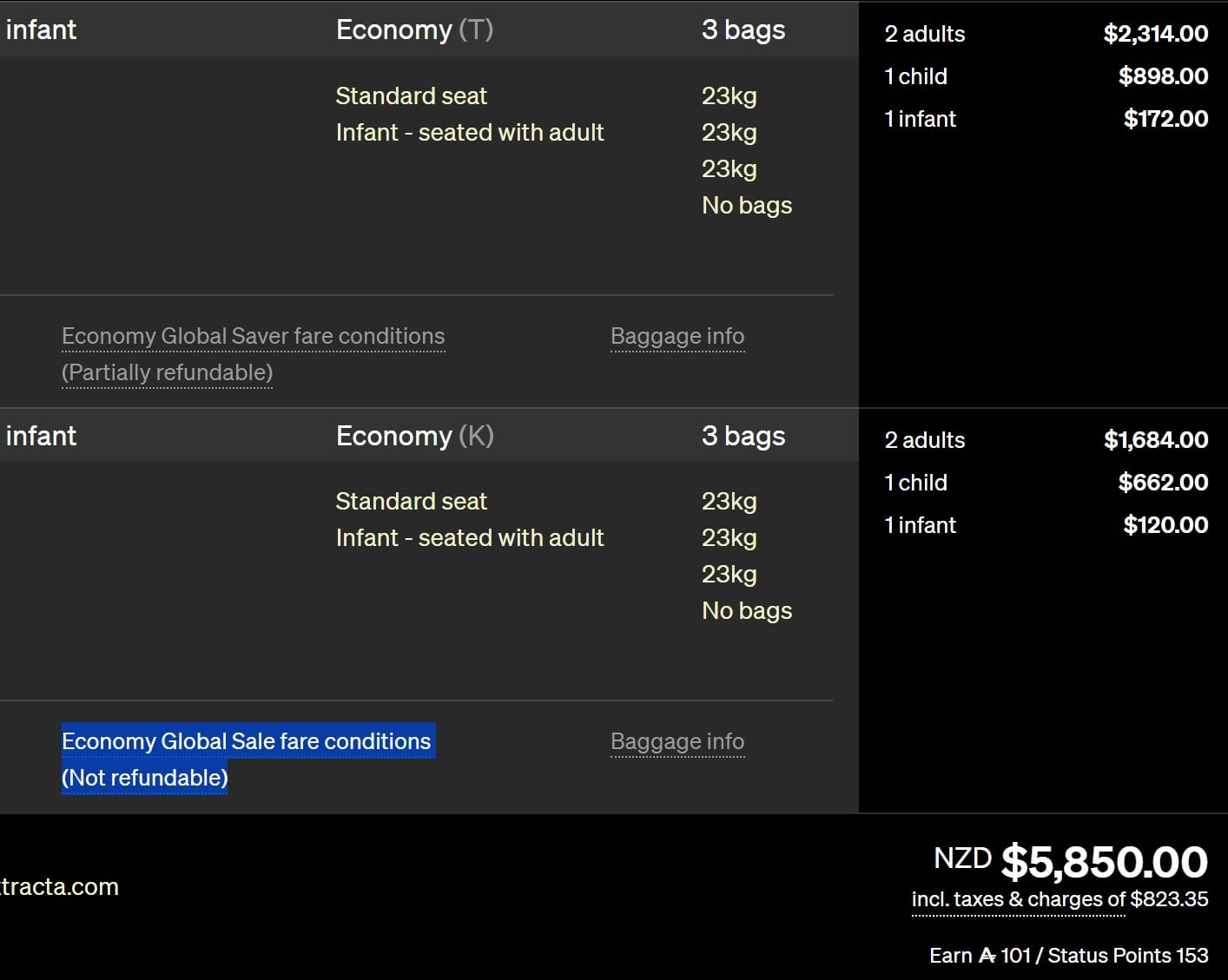Select the $898.00 child fare amount

tap(1163, 76)
